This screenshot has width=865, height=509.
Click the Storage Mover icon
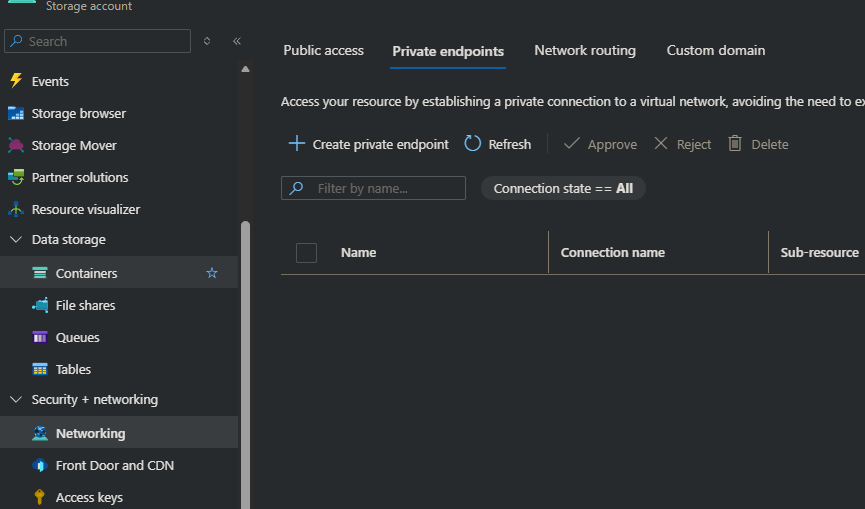(15, 145)
